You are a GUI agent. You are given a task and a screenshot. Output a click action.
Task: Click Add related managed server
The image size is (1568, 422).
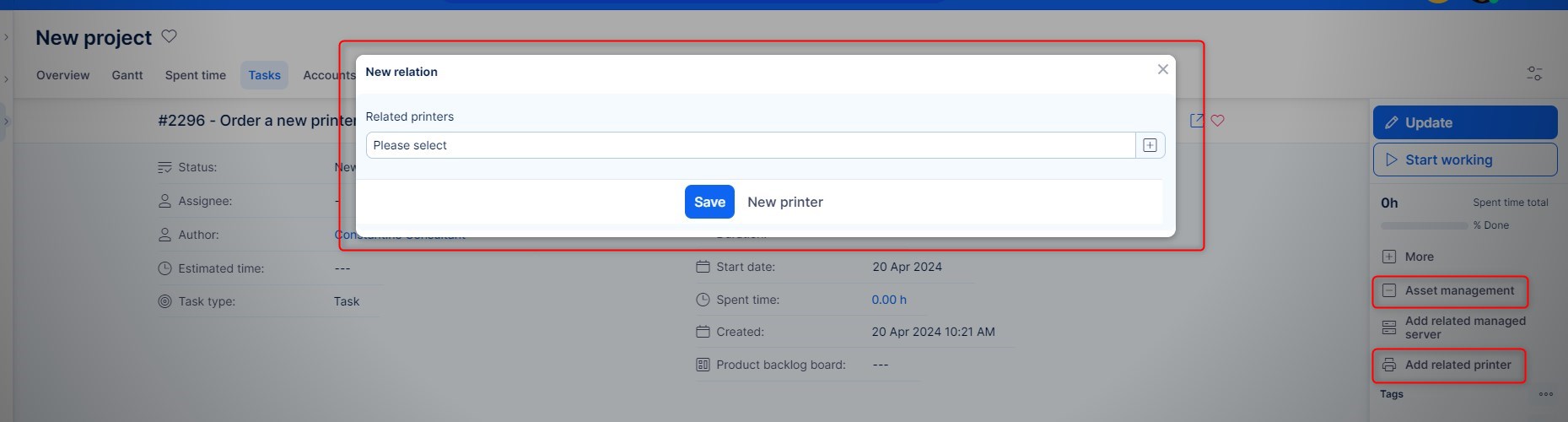pos(1464,327)
